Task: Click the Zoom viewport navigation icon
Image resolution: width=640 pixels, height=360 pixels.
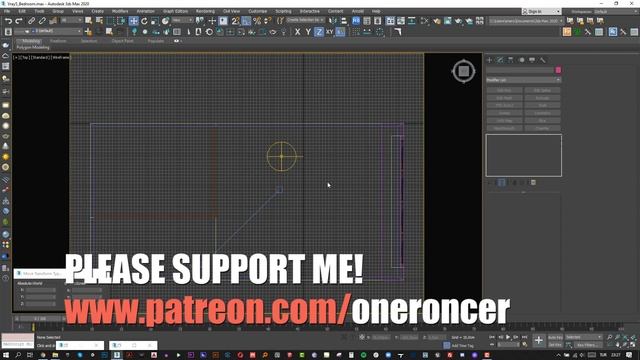Action: (x=609, y=337)
